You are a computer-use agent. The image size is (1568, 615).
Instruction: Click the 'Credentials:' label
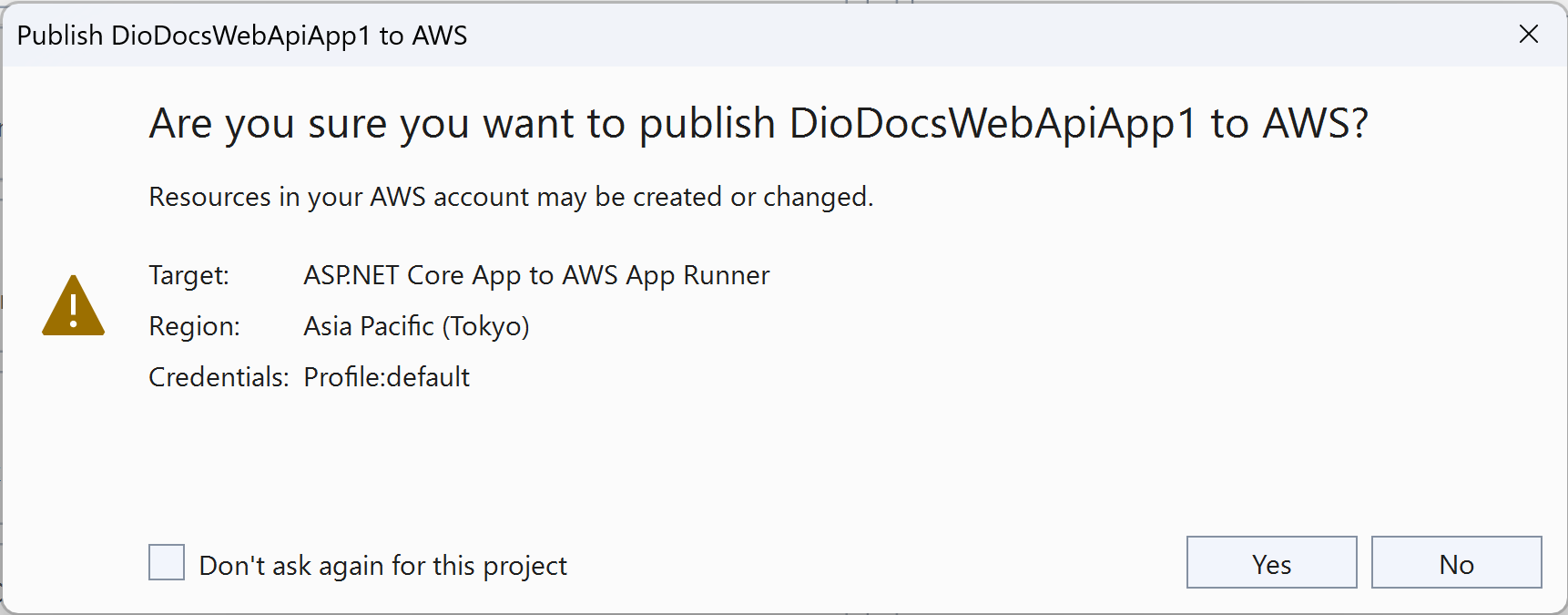219,377
